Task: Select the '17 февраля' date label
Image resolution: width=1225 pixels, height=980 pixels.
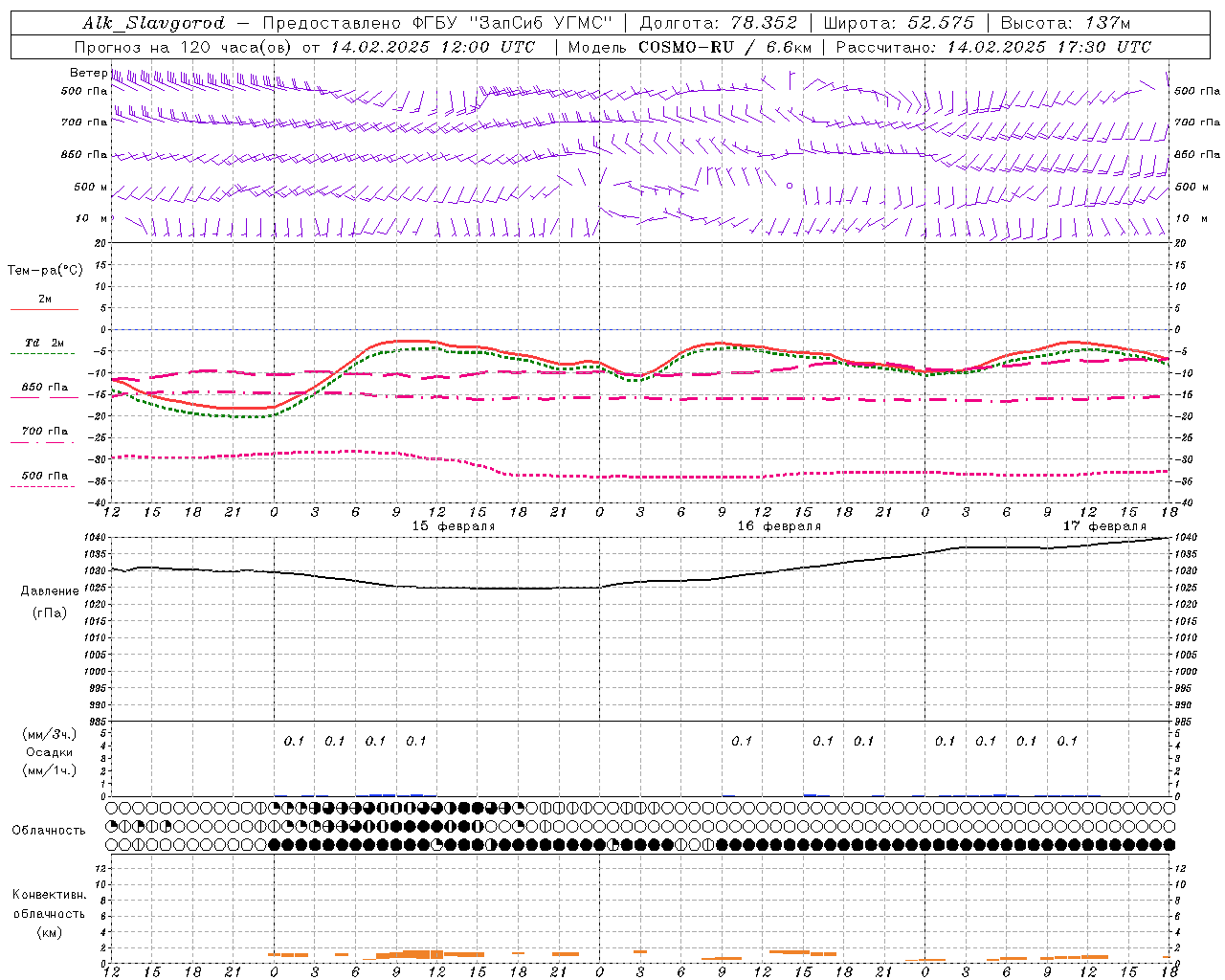Action: pyautogui.click(x=1104, y=526)
